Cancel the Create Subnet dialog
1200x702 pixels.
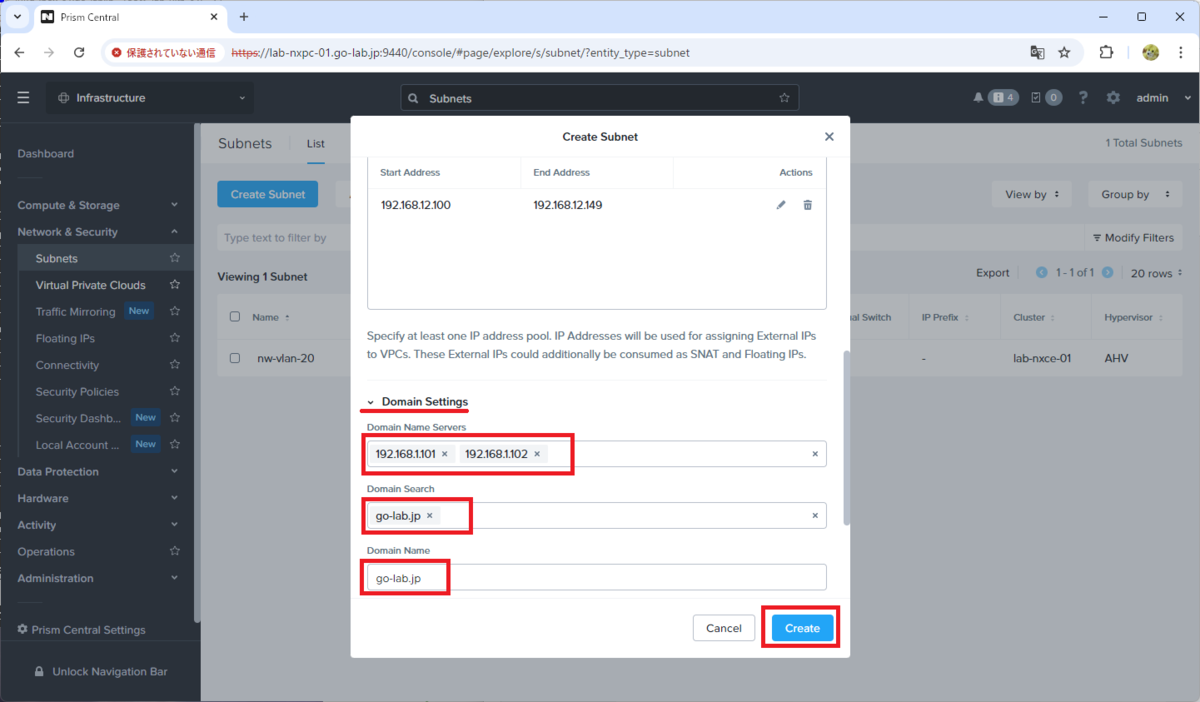(724, 628)
